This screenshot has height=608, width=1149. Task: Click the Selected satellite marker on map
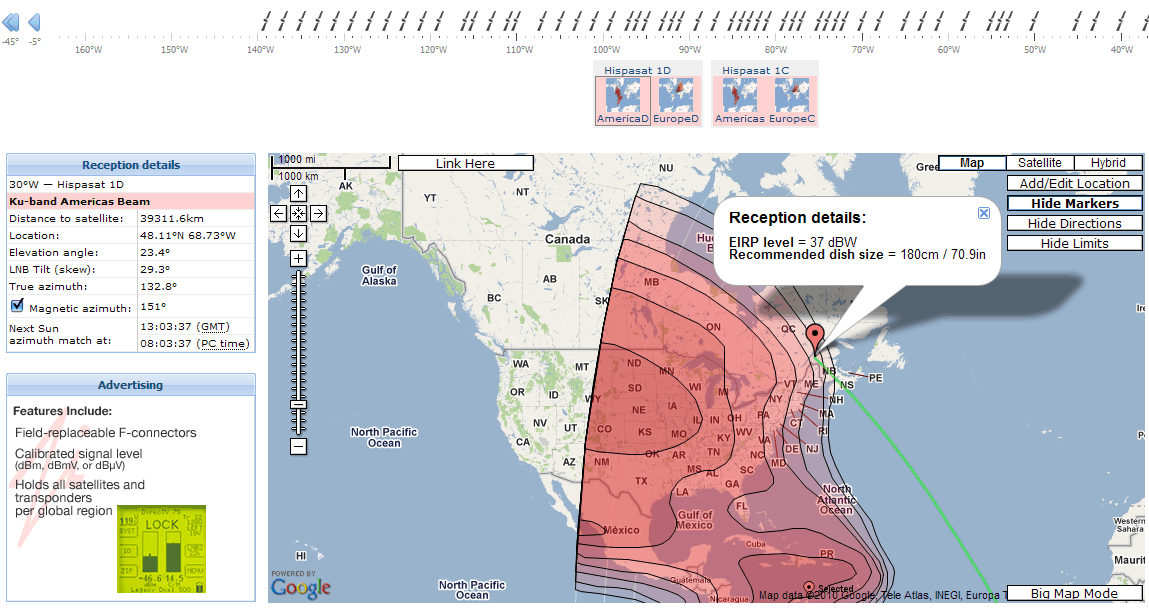(x=809, y=587)
